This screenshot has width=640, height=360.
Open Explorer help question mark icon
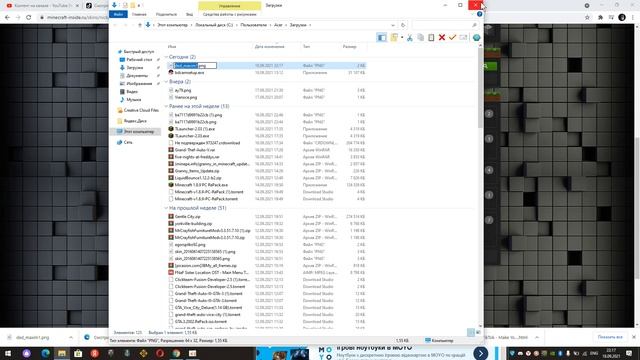pyautogui.click(x=480, y=14)
